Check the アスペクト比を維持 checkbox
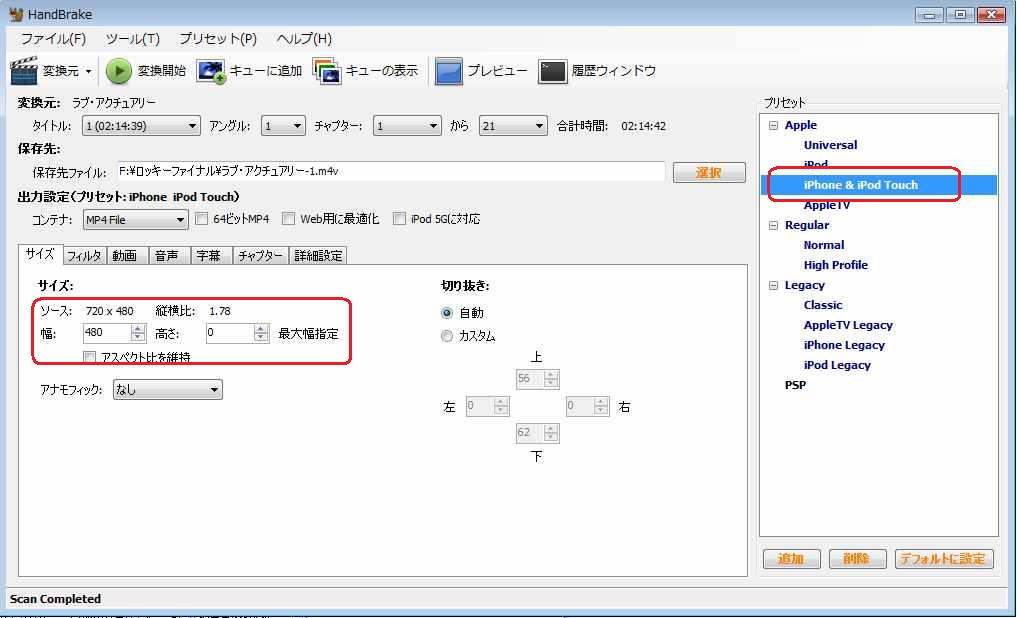The image size is (1017, 618). coord(90,357)
